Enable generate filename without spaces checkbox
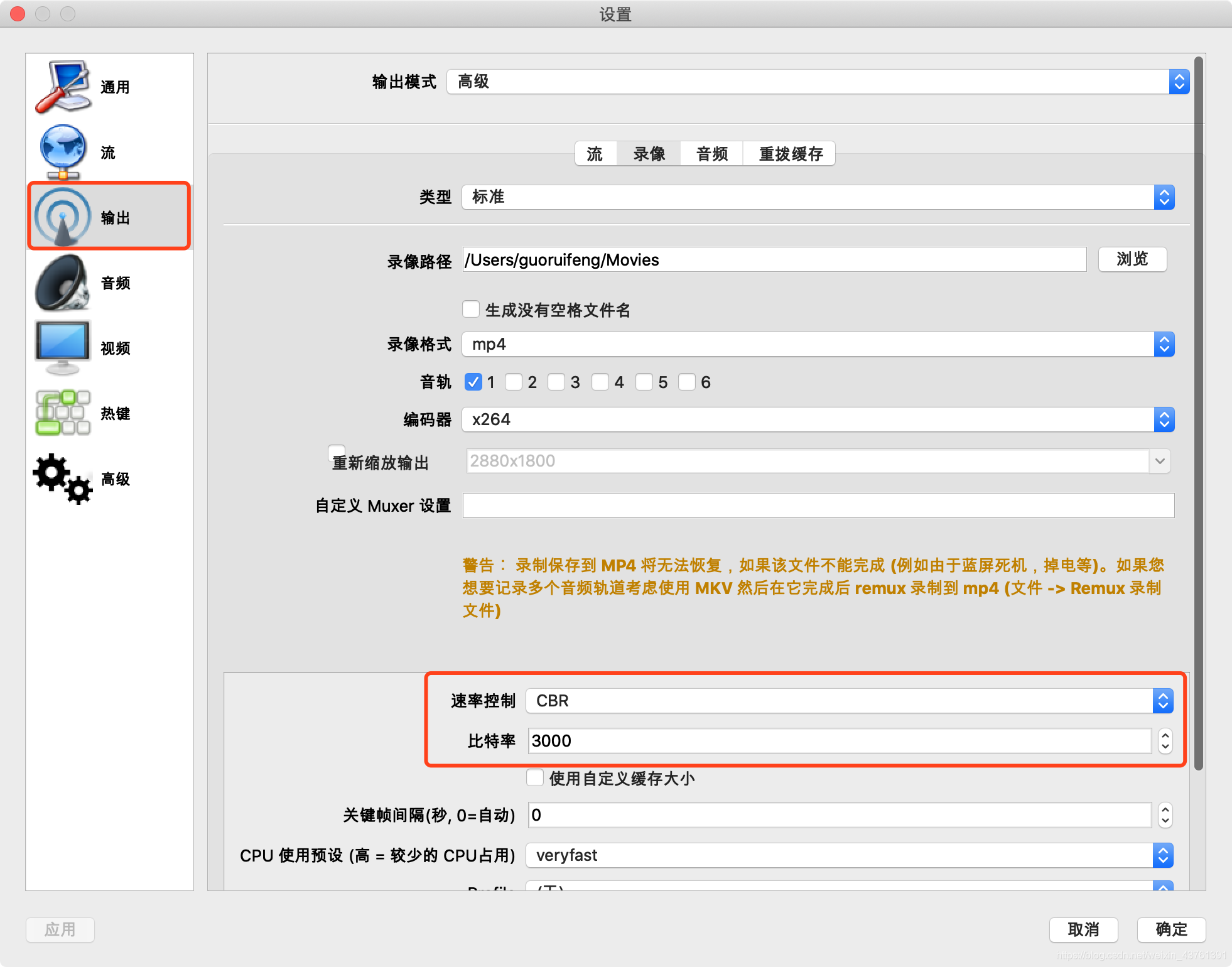Image resolution: width=1232 pixels, height=967 pixels. [471, 310]
